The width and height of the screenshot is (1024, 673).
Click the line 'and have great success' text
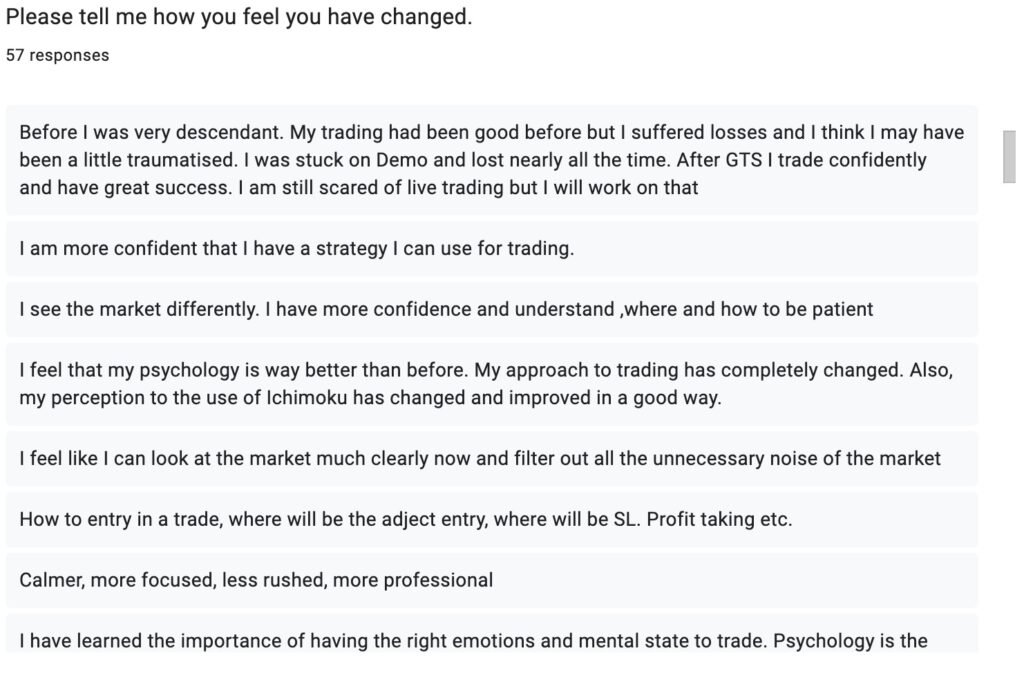click(125, 188)
